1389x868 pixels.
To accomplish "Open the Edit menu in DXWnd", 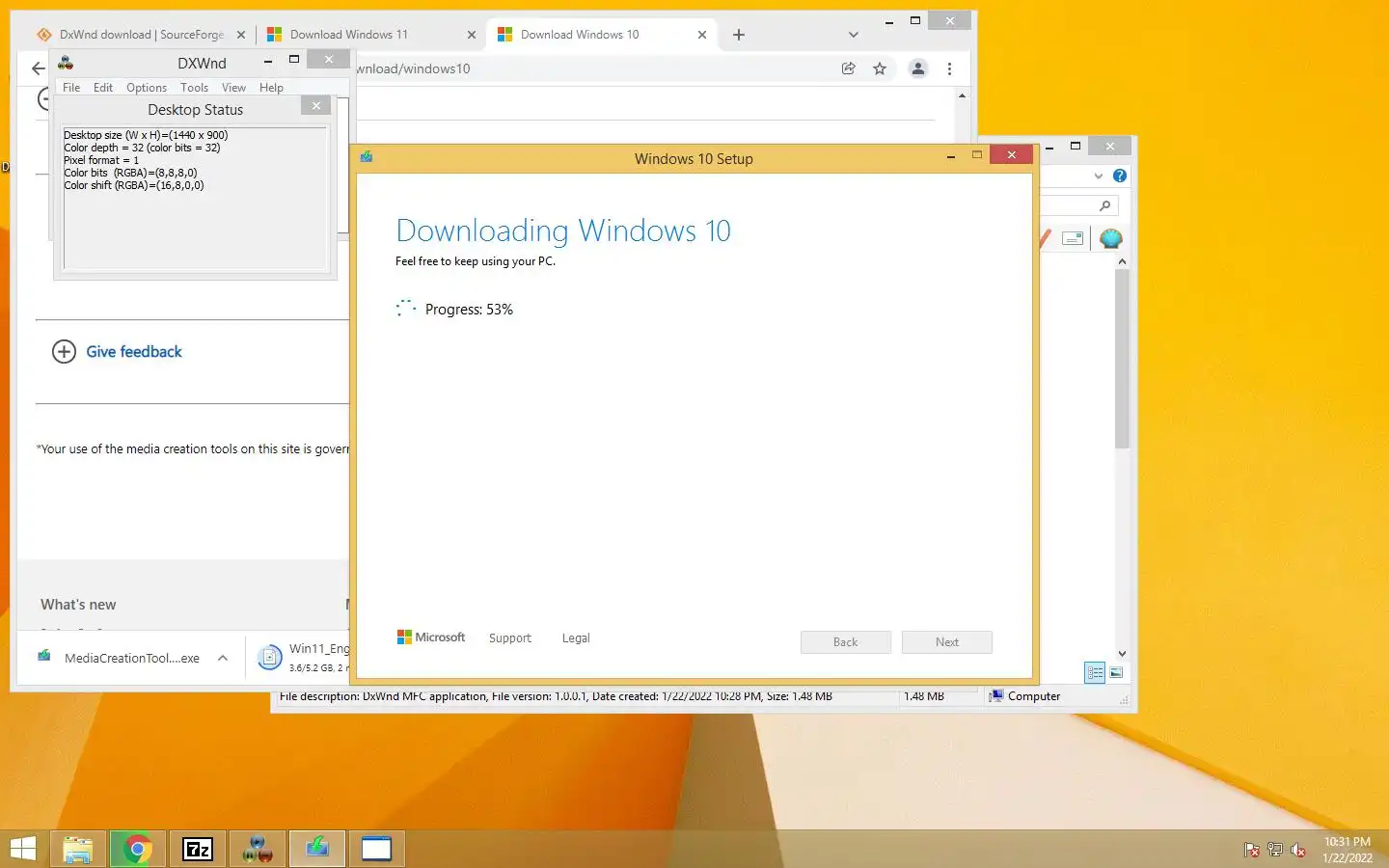I will tap(103, 87).
